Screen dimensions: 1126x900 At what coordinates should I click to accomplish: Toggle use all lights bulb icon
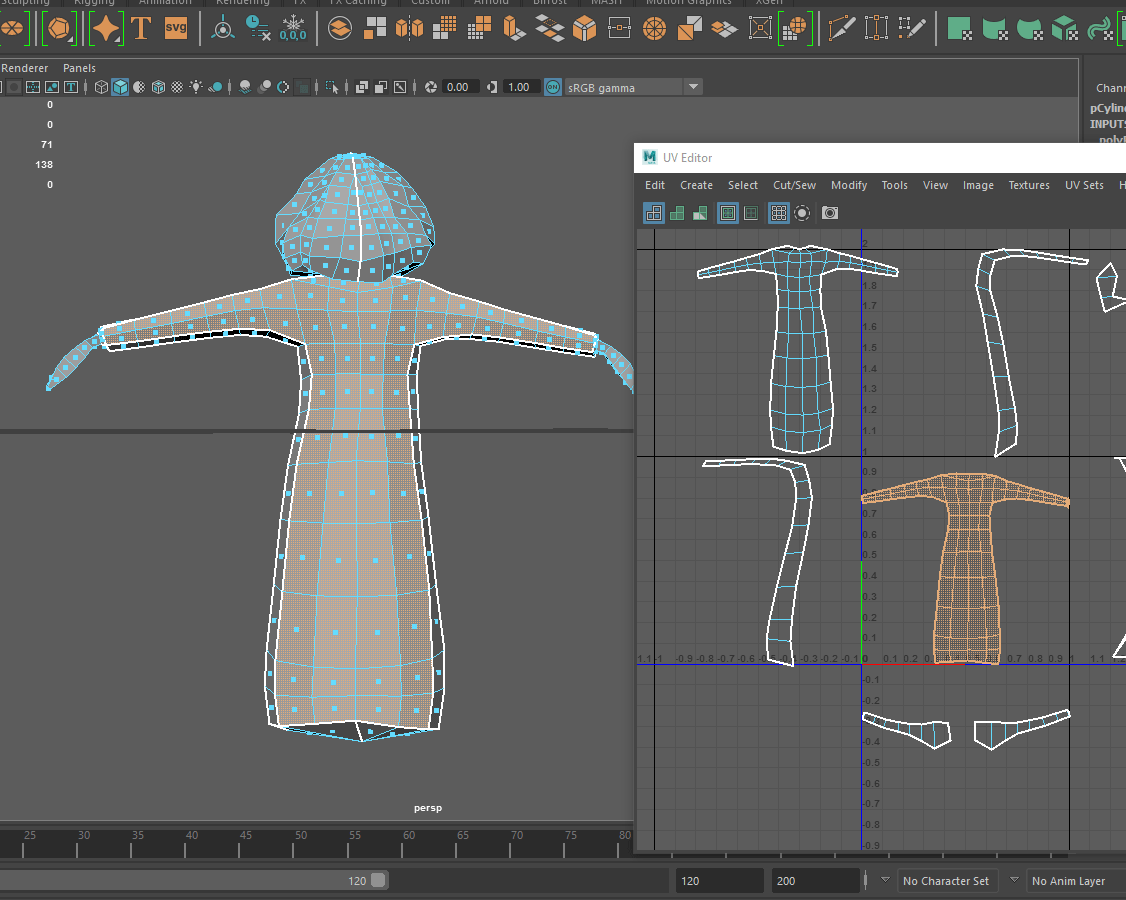(x=196, y=87)
